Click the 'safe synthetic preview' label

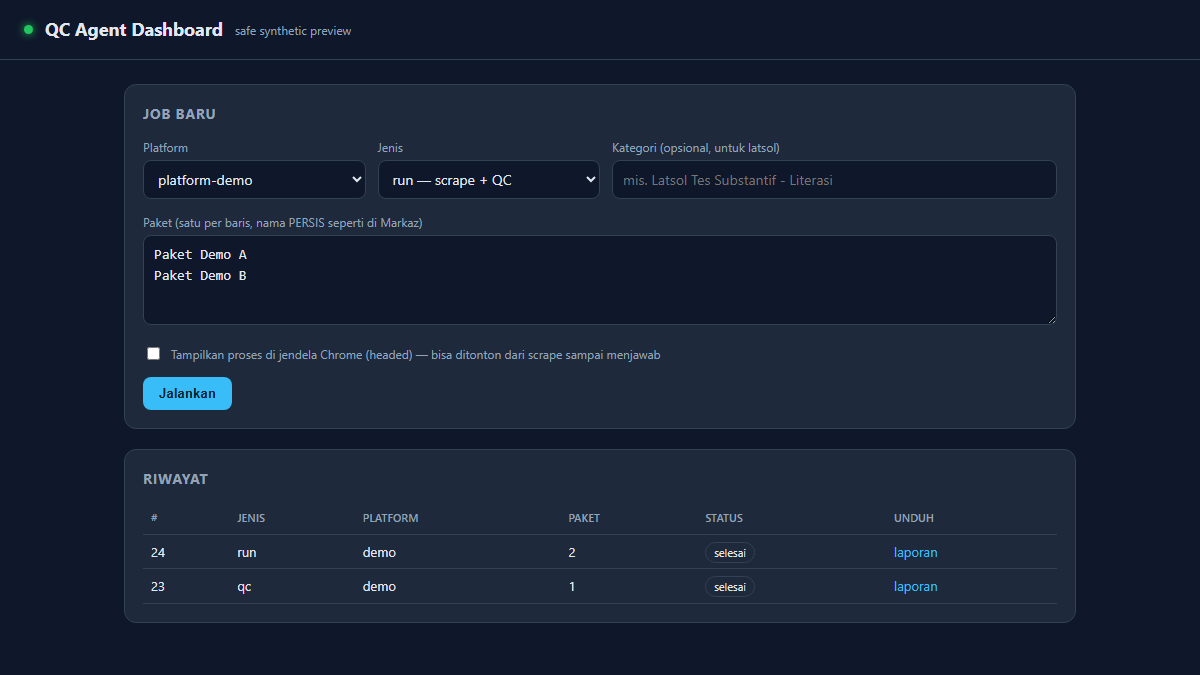point(293,31)
